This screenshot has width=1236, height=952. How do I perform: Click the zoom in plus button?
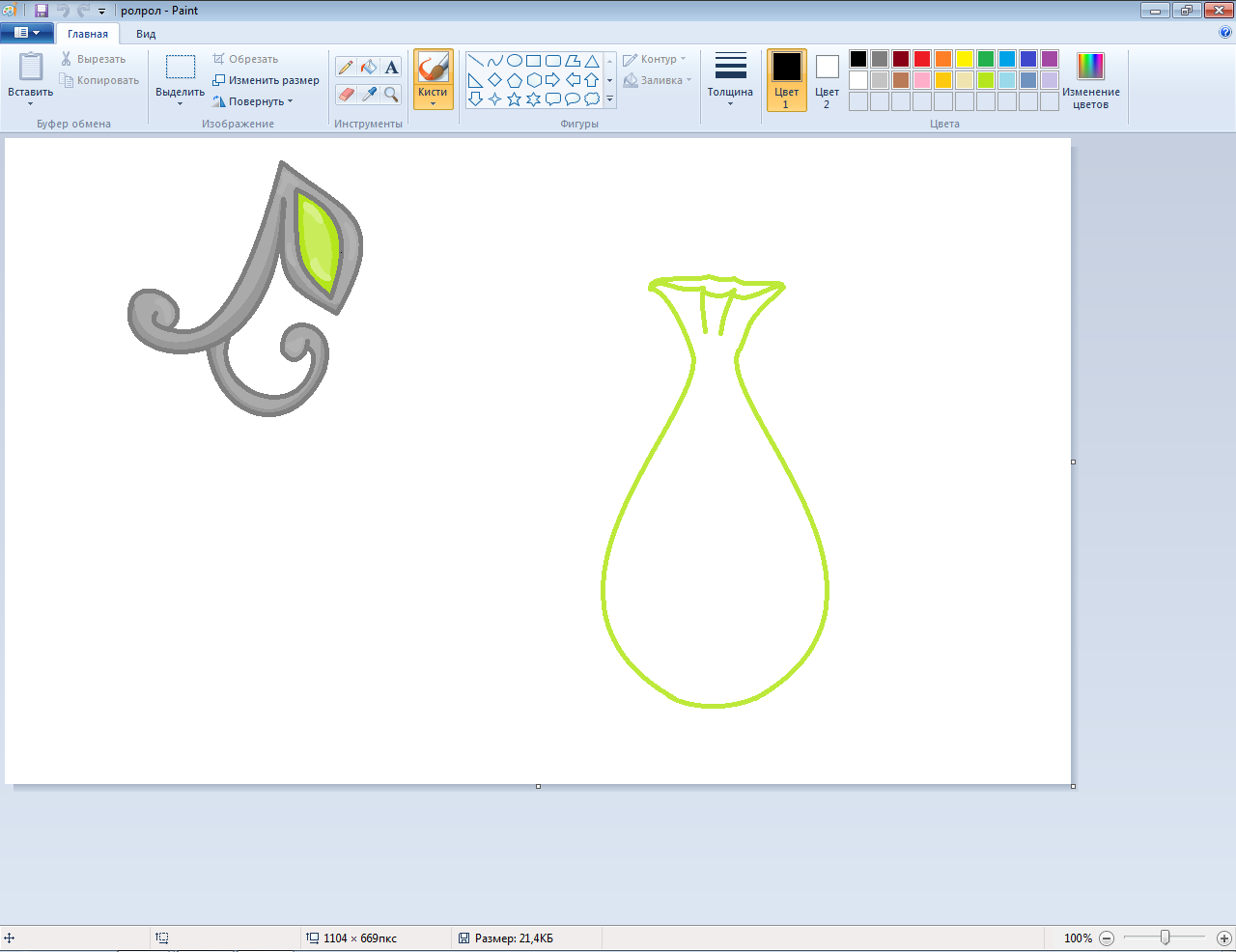[x=1223, y=938]
